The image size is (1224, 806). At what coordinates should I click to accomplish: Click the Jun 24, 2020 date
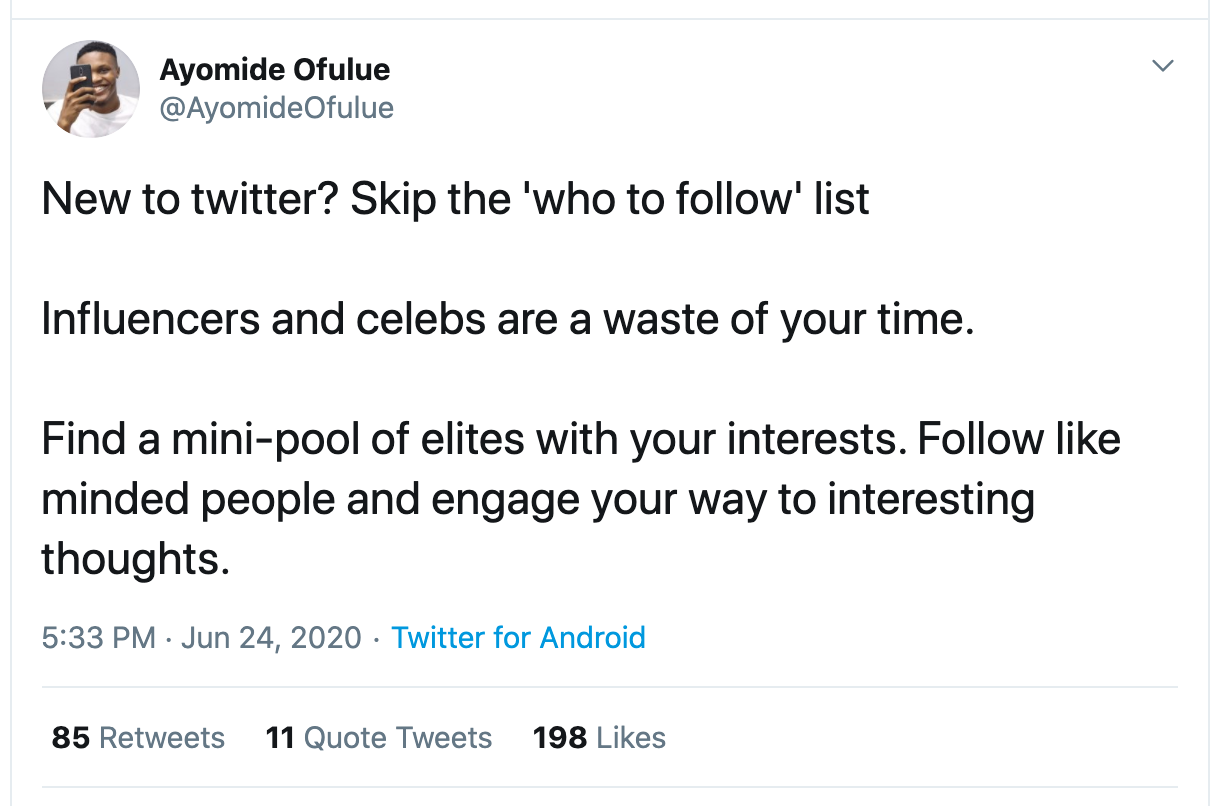point(272,637)
